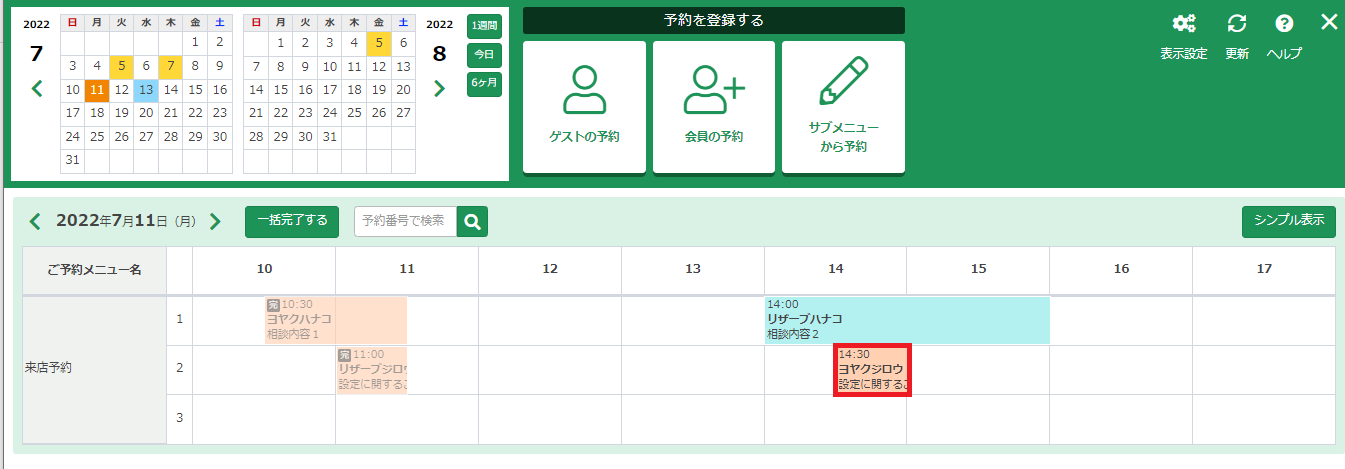Go to previous month in mini calendar
The image size is (1345, 469).
pyautogui.click(x=37, y=89)
